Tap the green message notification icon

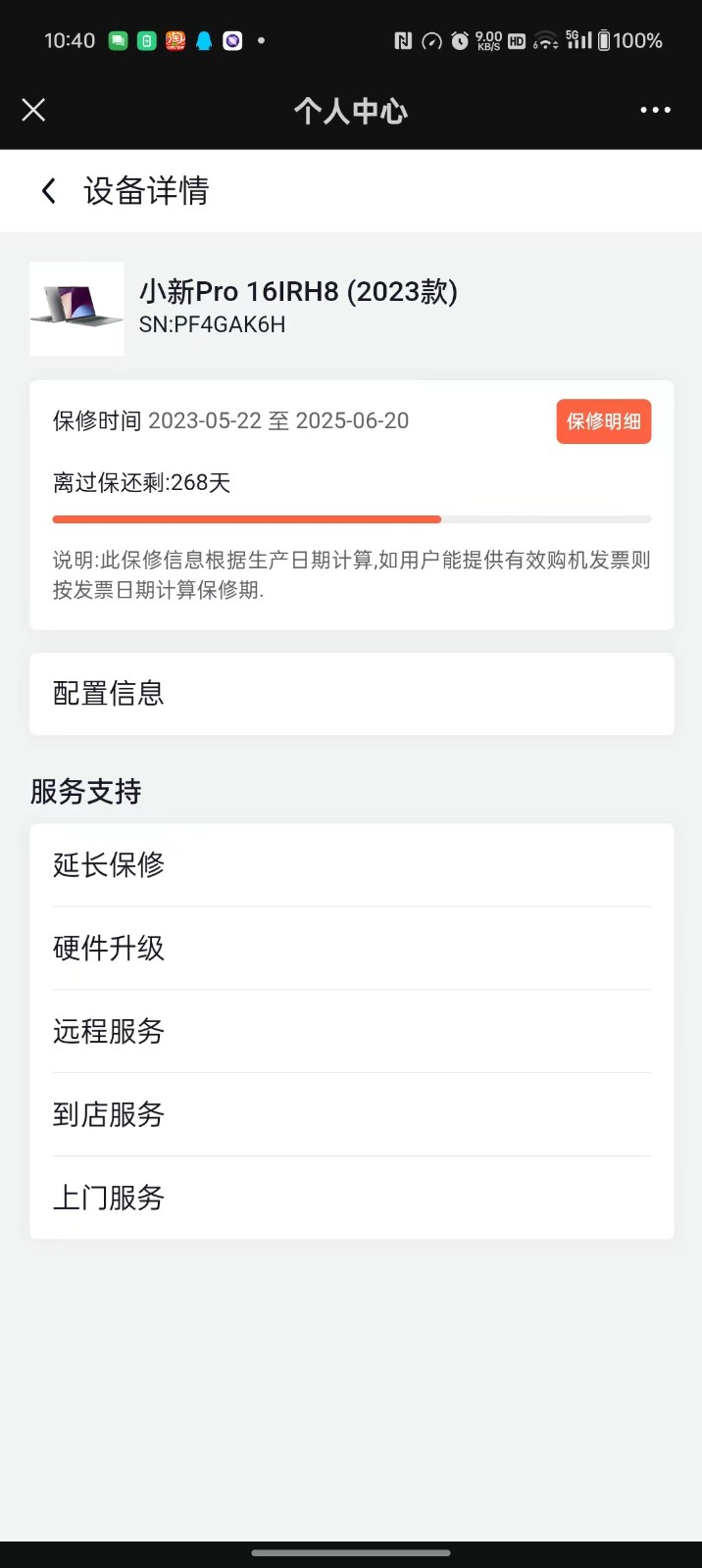coord(118,40)
